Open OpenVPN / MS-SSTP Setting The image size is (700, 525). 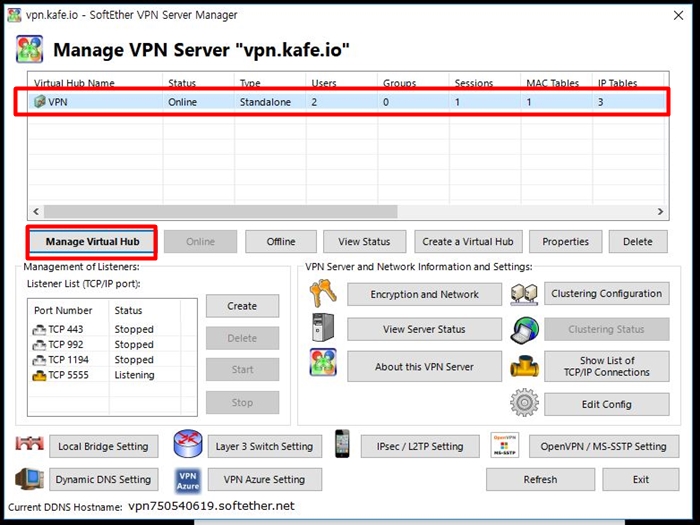(x=604, y=446)
